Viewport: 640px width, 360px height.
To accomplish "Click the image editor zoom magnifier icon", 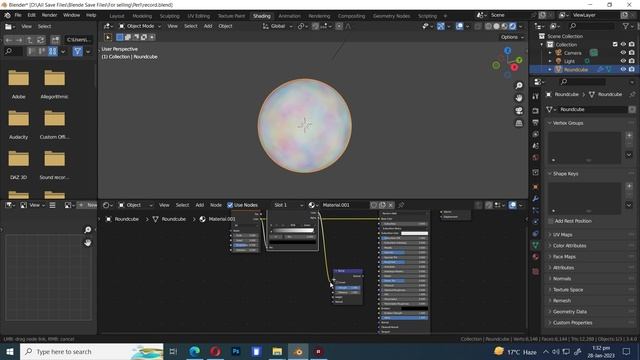I will 87,230.
